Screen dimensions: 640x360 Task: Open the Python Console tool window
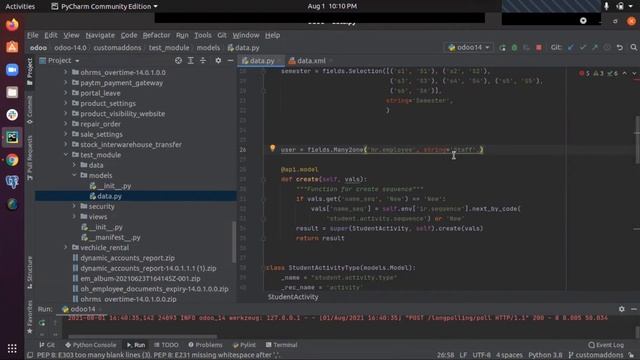[x=91, y=345]
